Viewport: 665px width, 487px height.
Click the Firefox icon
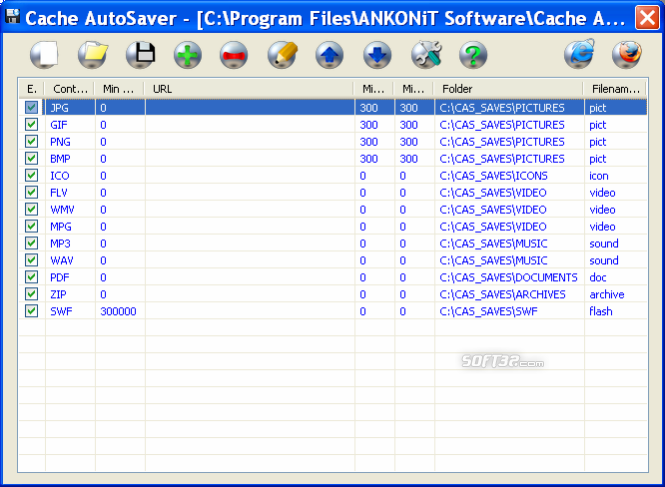click(626, 55)
